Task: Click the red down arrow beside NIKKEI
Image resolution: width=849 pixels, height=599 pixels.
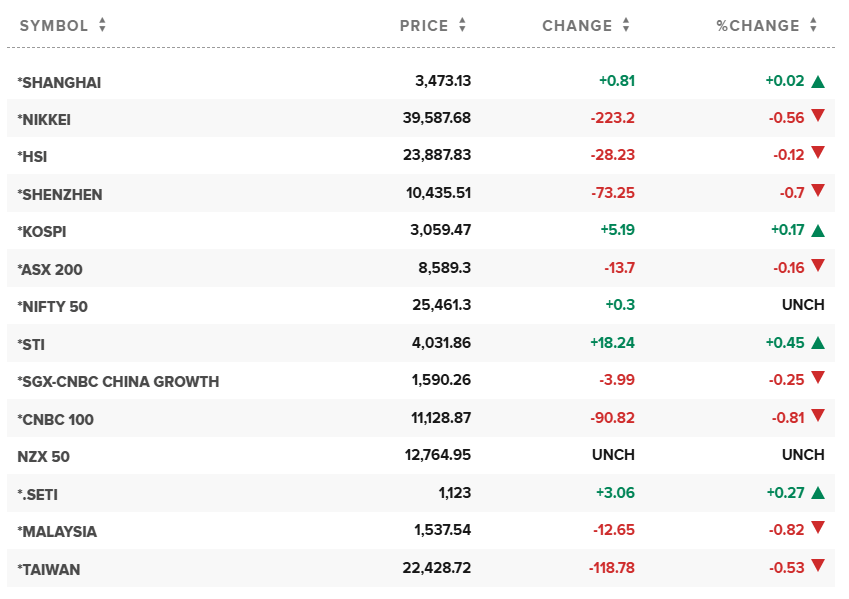Action: tap(818, 117)
